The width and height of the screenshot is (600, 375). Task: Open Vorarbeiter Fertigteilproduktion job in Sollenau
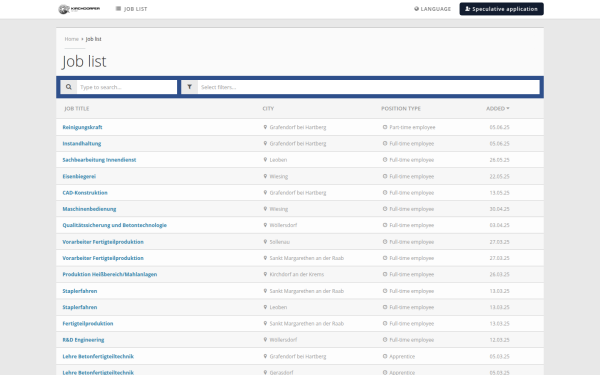tap(103, 242)
